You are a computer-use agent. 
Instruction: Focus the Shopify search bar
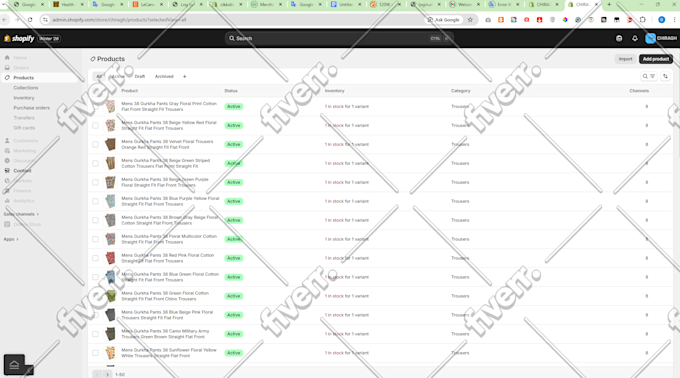339,39
